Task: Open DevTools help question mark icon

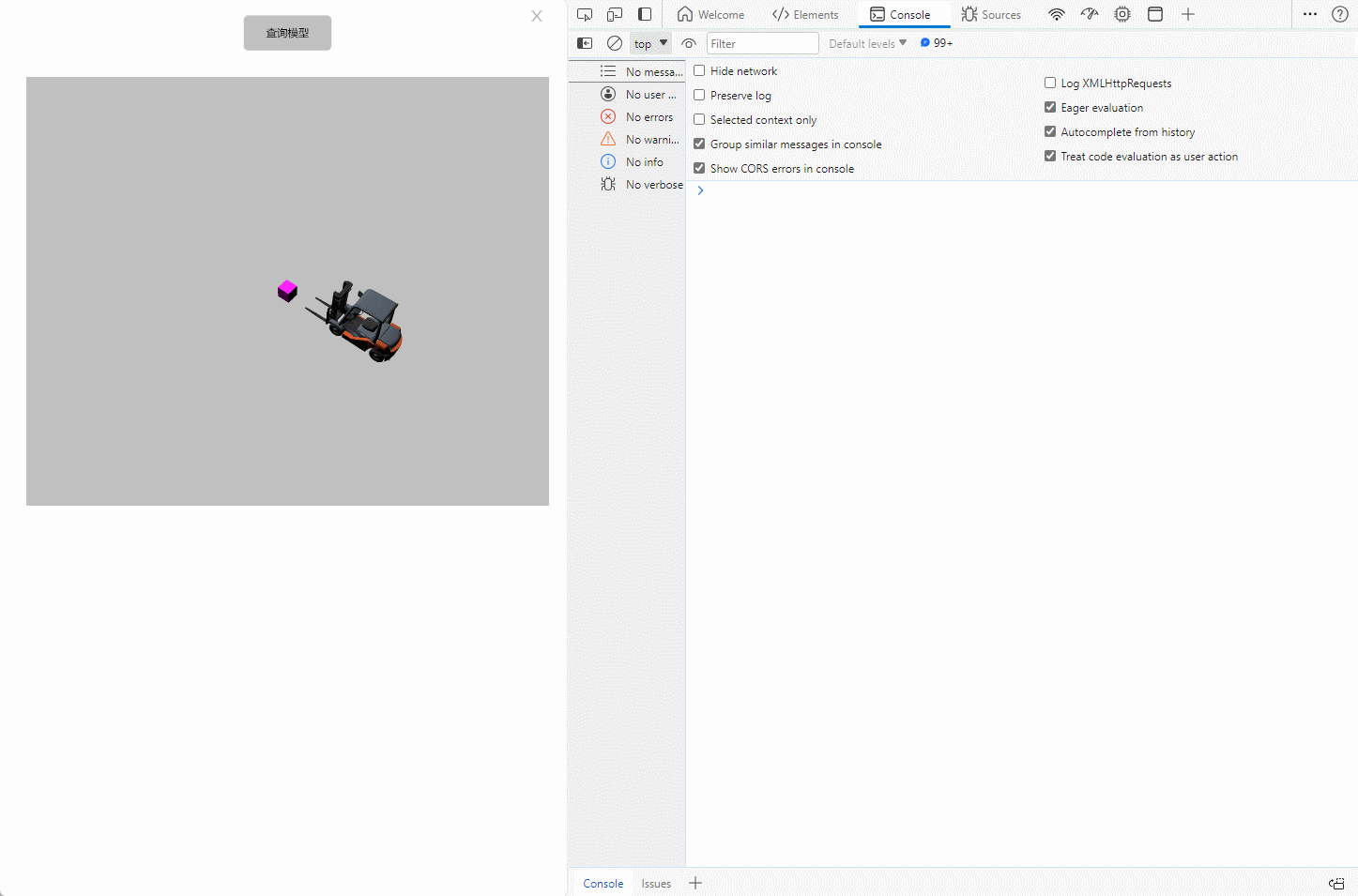Action: tap(1340, 14)
